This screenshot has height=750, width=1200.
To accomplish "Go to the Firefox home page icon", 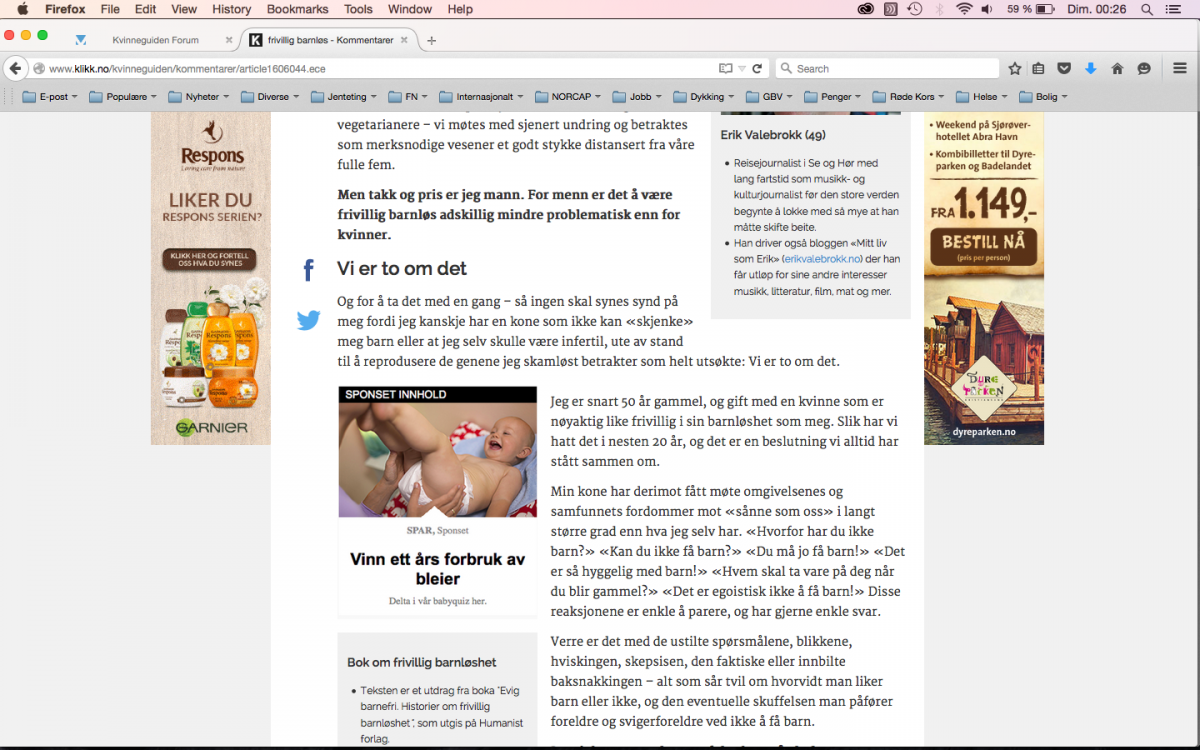I will coord(1117,68).
